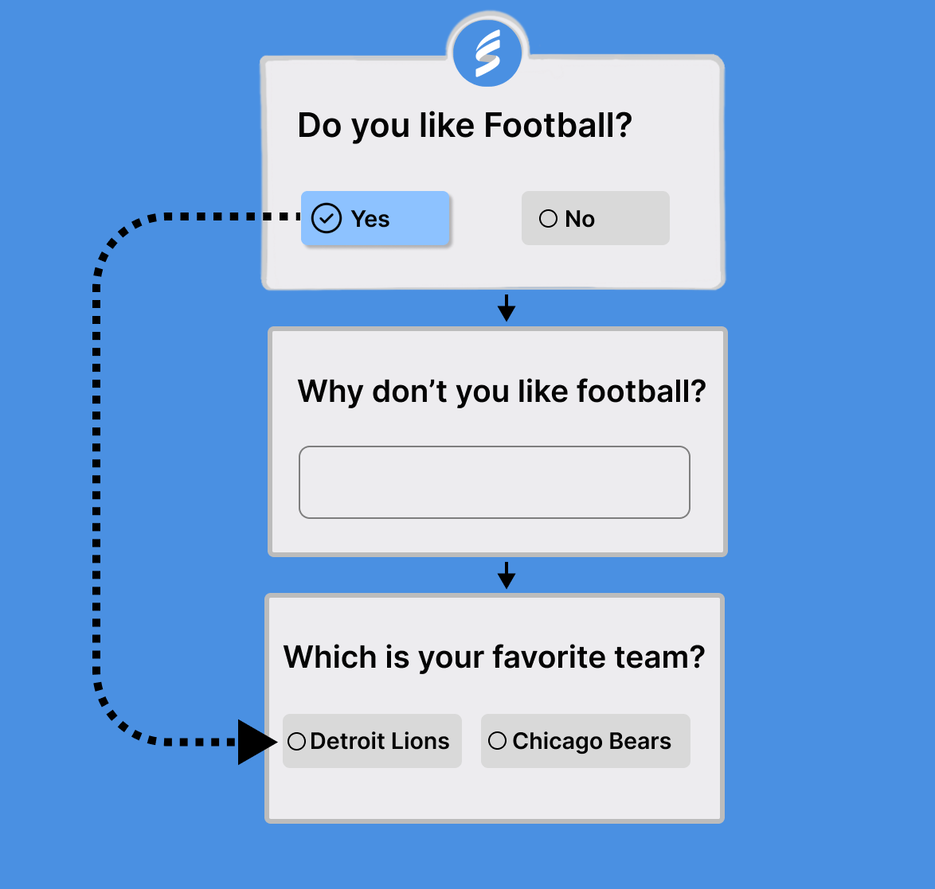Select the radio circle beside No
Image resolution: width=935 pixels, height=889 pixels.
[x=548, y=218]
